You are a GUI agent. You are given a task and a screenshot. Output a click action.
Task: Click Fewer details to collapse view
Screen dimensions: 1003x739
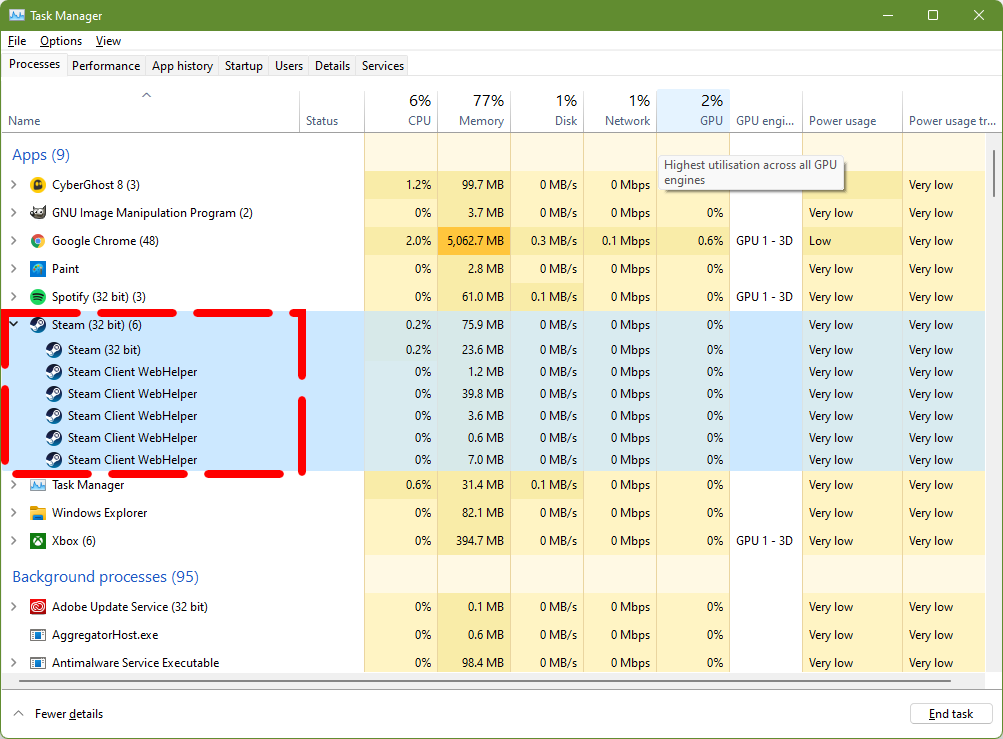[x=59, y=714]
